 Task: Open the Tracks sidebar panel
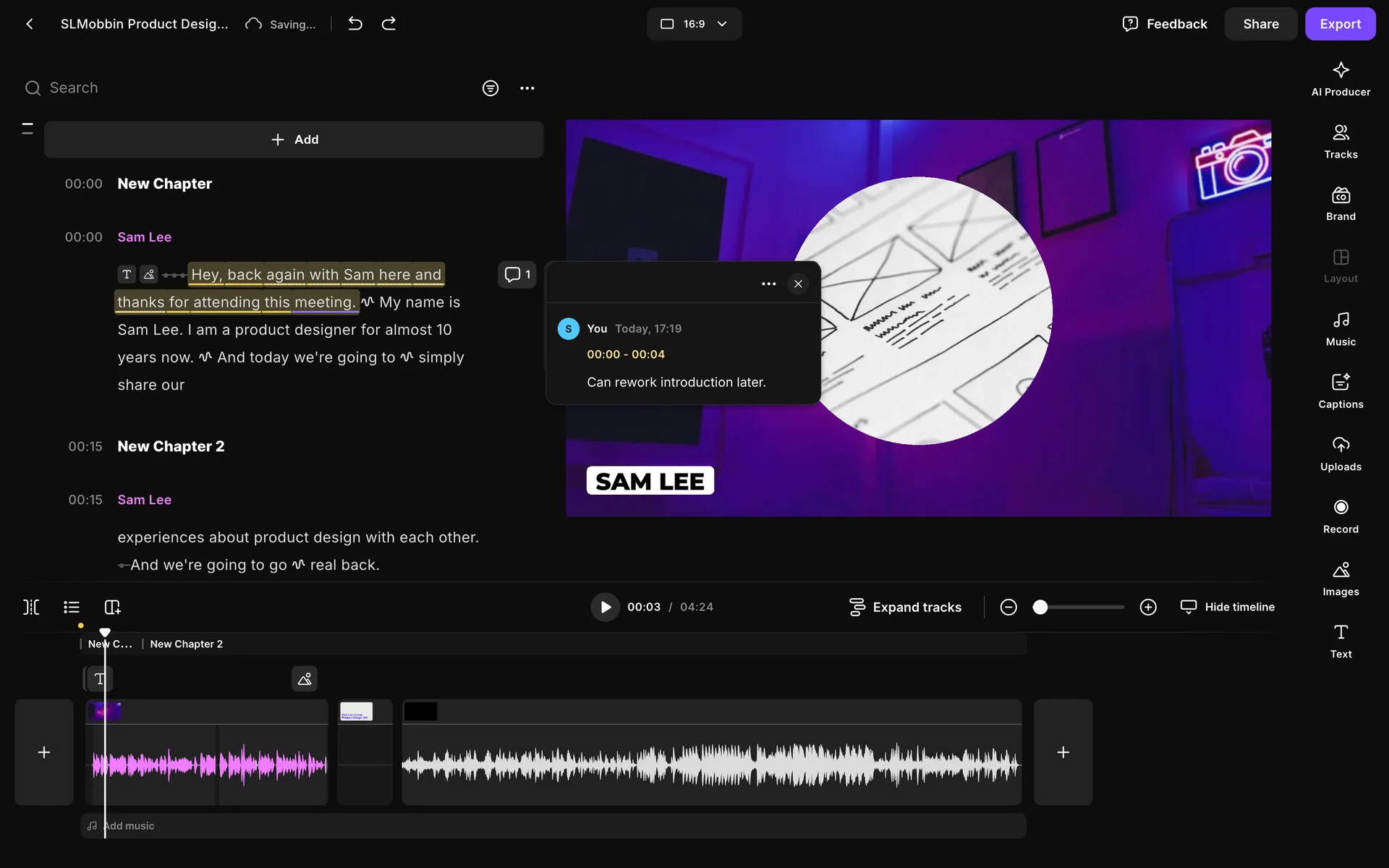click(1340, 142)
